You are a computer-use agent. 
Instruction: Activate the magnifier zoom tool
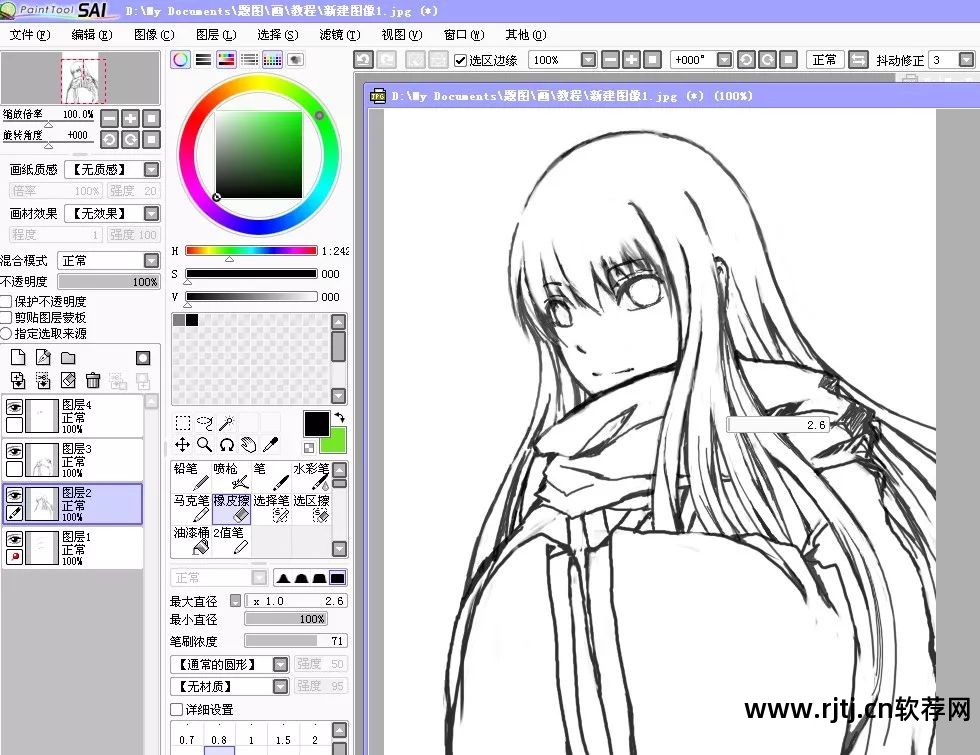pos(204,444)
